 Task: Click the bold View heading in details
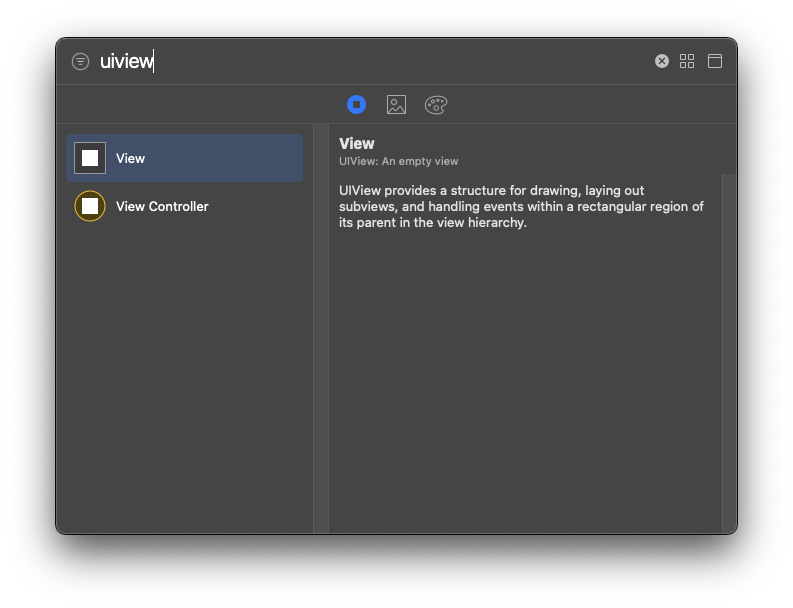click(357, 144)
